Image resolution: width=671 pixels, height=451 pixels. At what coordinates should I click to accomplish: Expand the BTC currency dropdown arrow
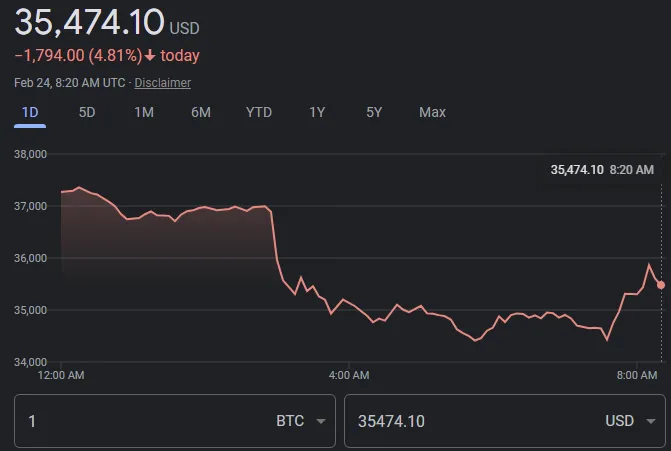[x=321, y=421]
